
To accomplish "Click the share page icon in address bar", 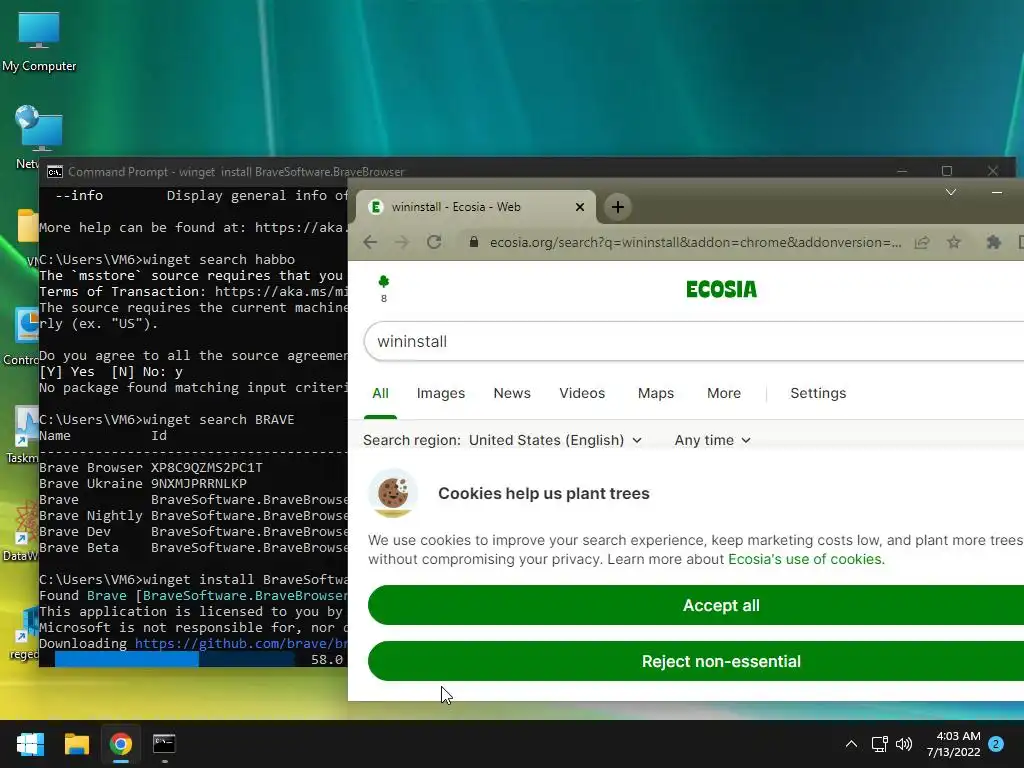I will click(921, 242).
